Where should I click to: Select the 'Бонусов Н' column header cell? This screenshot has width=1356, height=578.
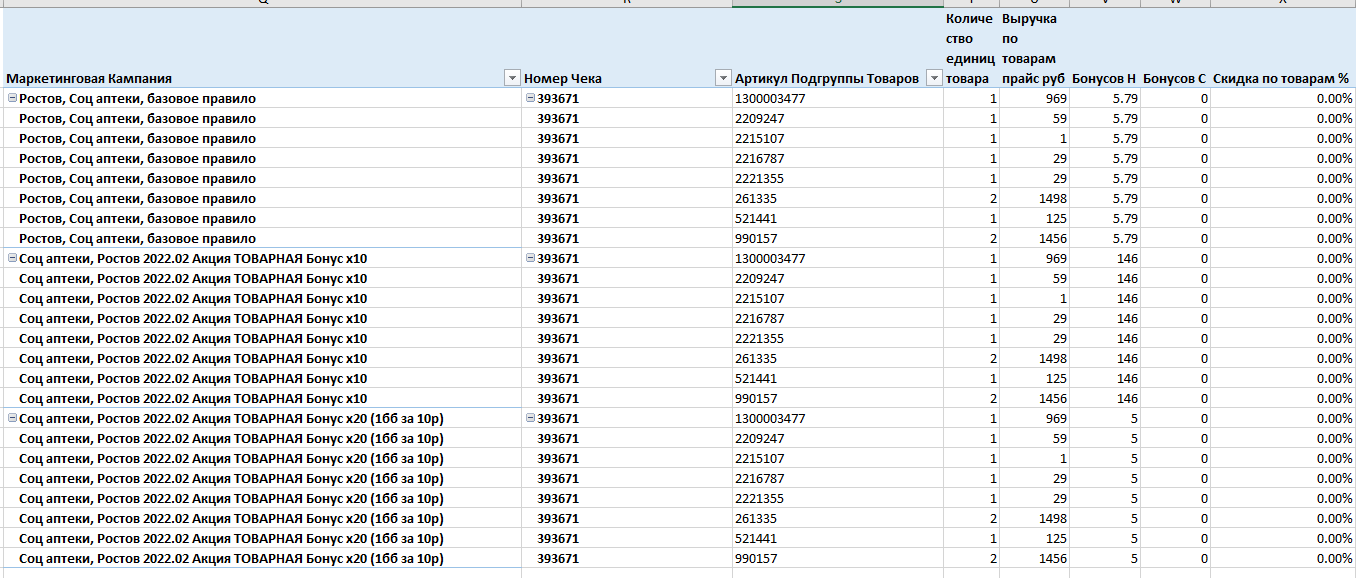[x=1103, y=78]
